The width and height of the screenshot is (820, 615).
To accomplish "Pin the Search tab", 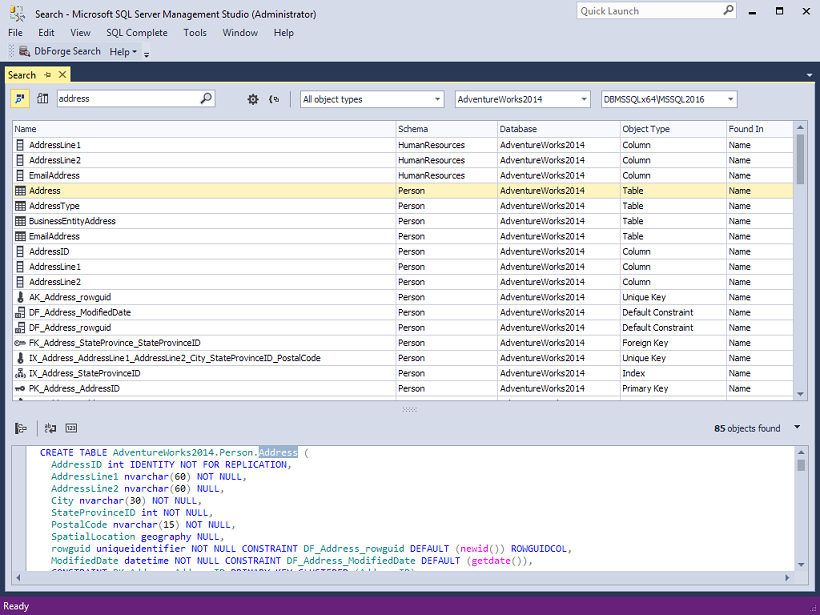I will 47,75.
